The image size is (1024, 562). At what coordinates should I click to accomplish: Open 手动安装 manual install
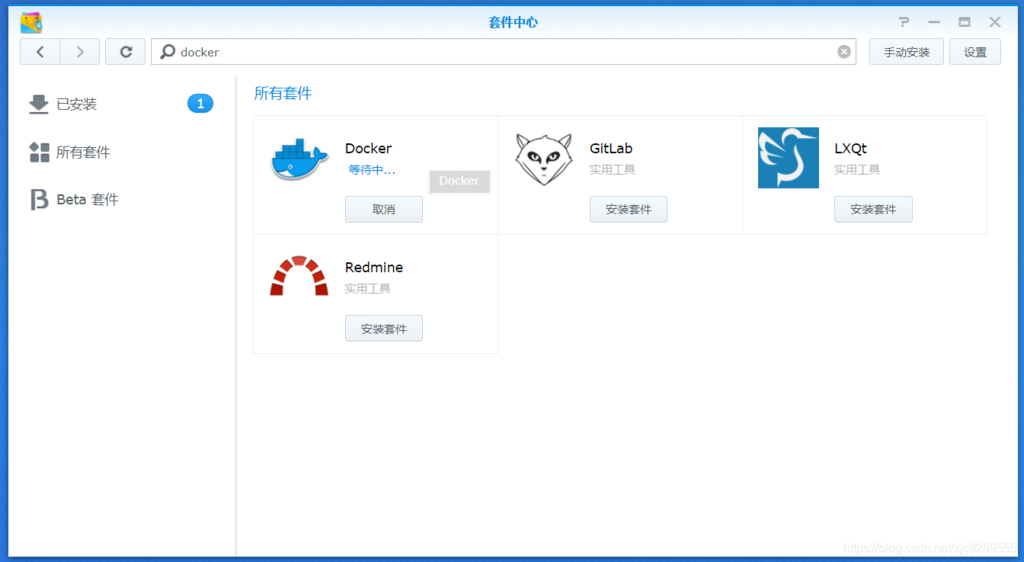coord(906,52)
